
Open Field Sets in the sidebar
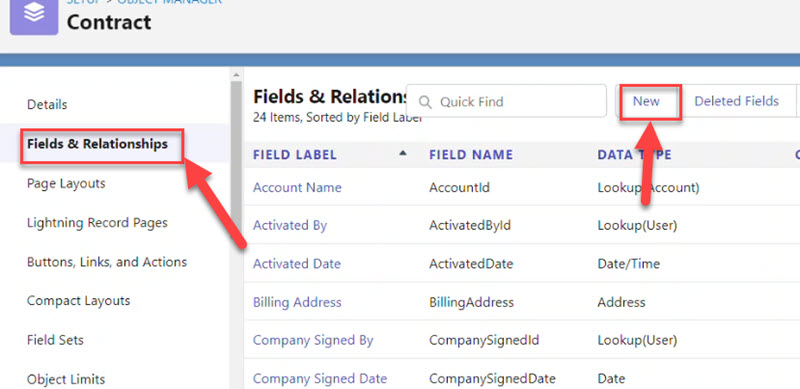[55, 340]
